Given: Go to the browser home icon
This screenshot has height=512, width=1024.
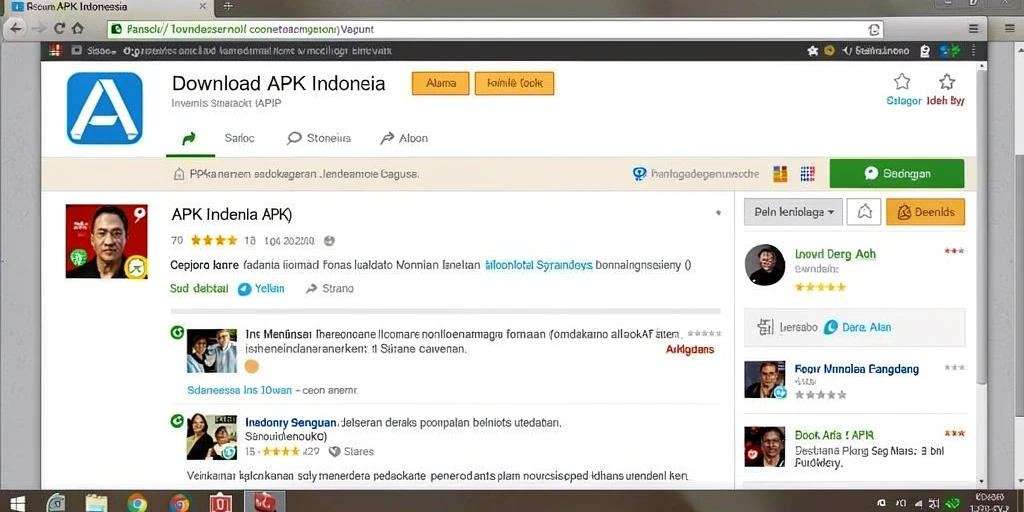Looking at the screenshot, I should tap(78, 29).
